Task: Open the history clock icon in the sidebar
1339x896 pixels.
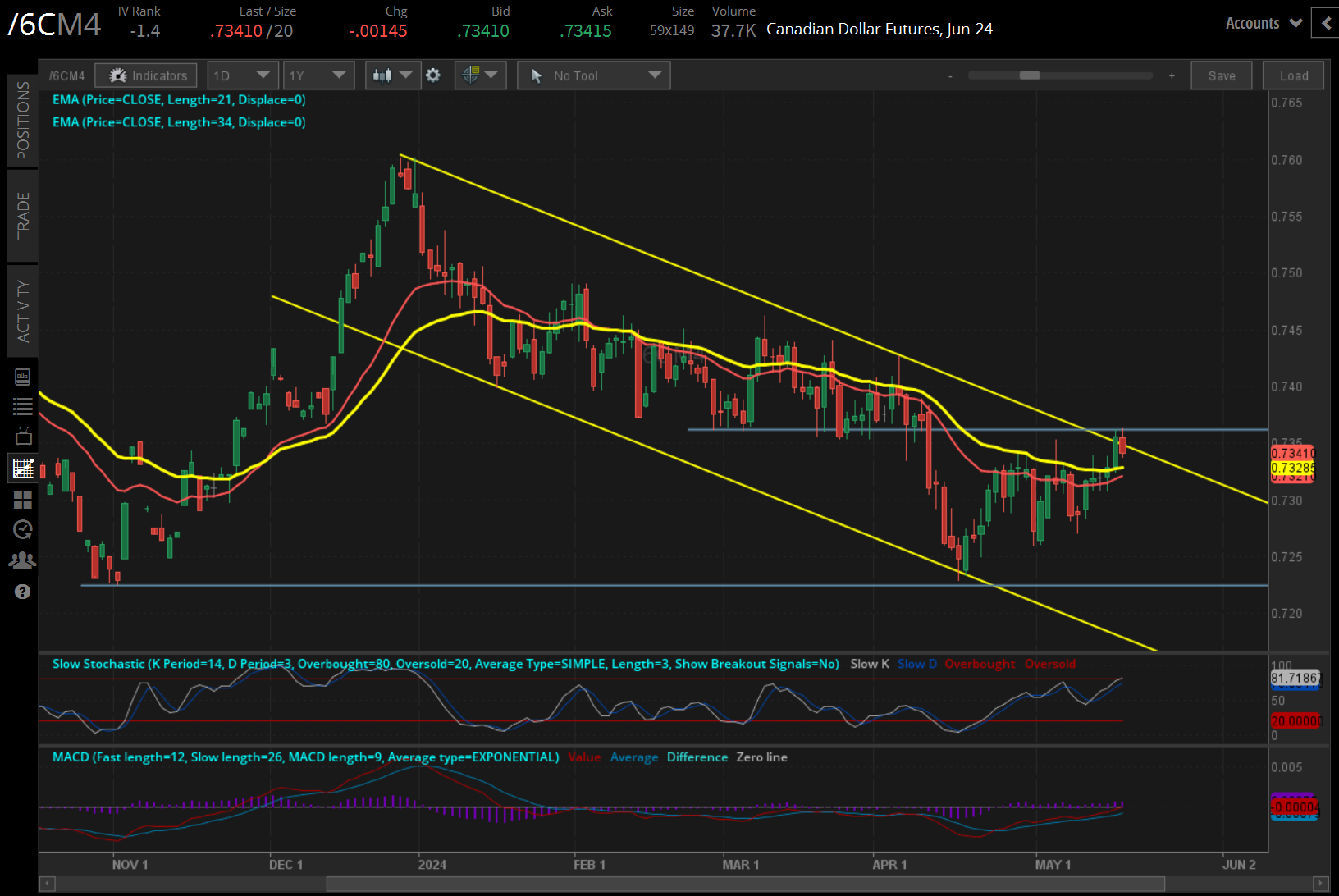Action: pos(23,529)
